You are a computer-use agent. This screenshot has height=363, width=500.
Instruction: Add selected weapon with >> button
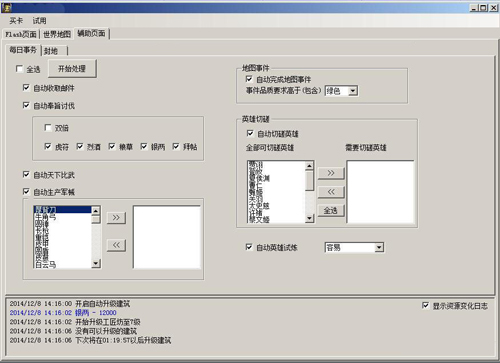coord(116,218)
